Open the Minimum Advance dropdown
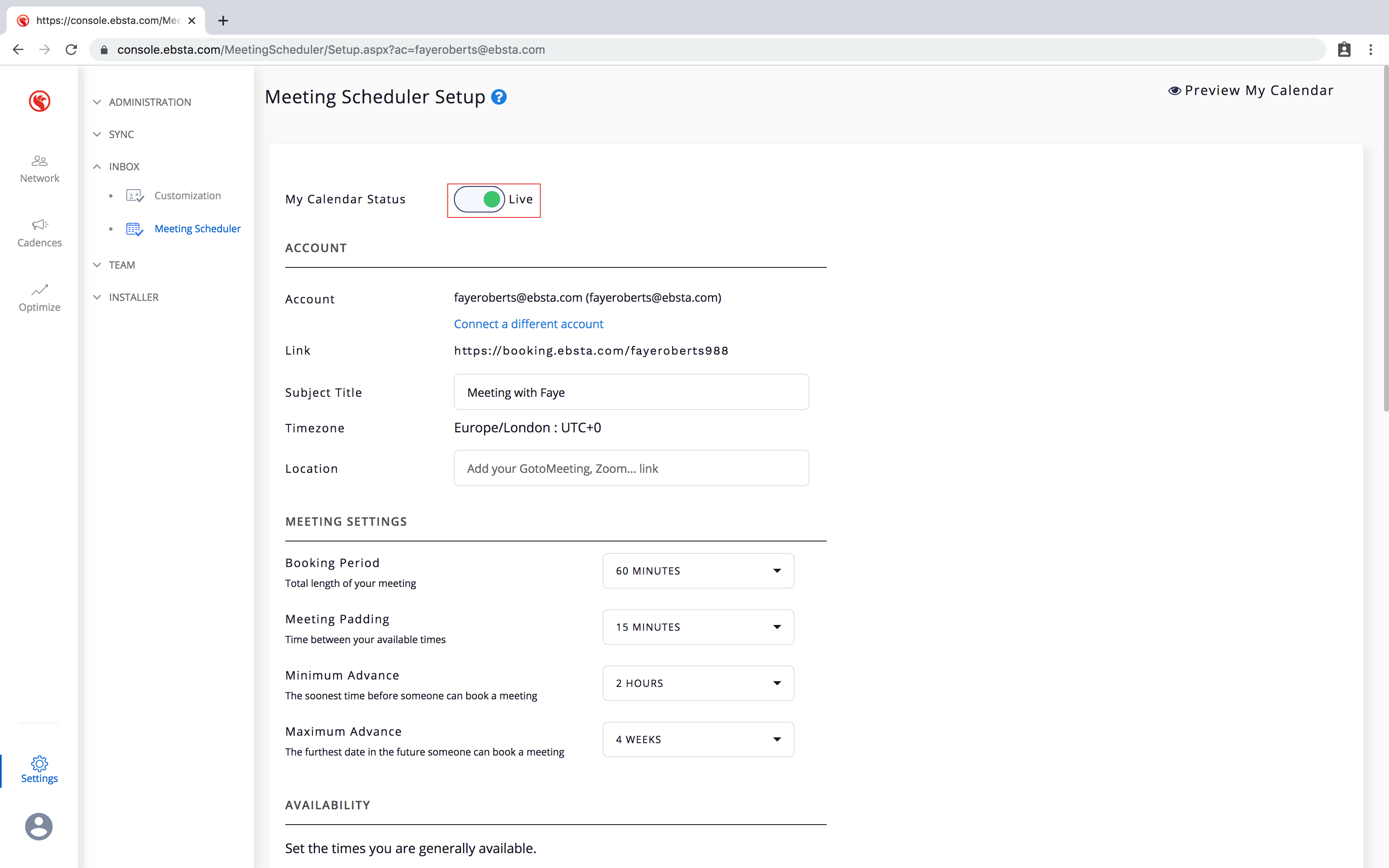This screenshot has height=868, width=1389. coord(698,683)
